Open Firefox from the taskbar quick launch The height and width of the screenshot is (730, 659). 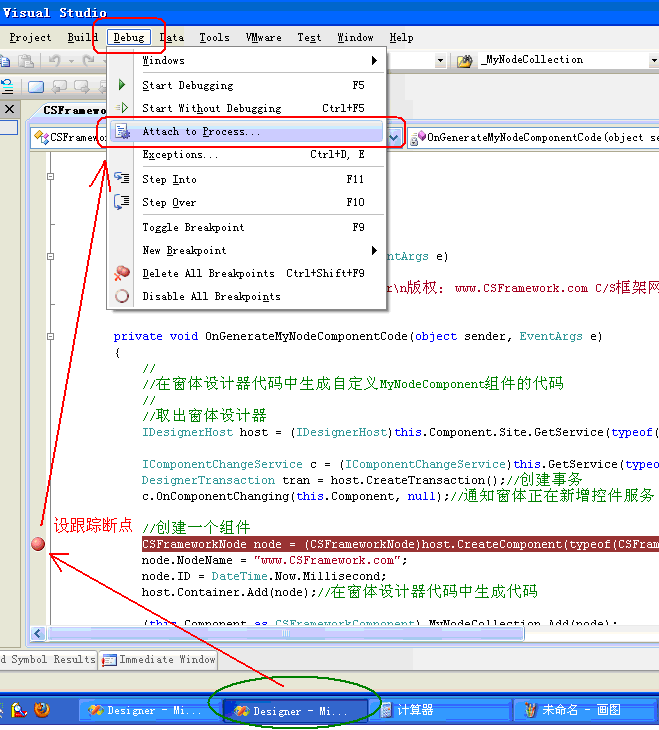(x=41, y=710)
